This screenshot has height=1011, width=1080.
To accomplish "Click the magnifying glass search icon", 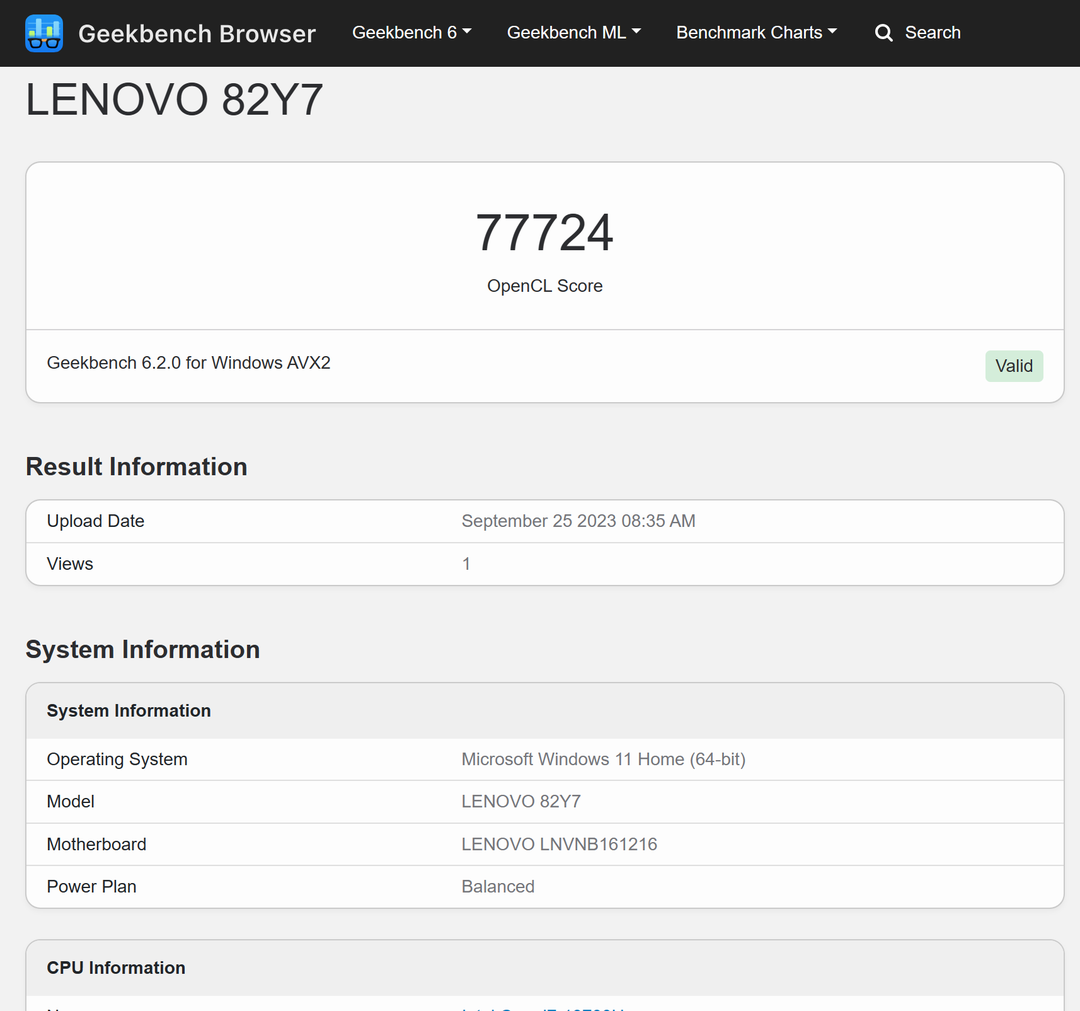I will [884, 32].
